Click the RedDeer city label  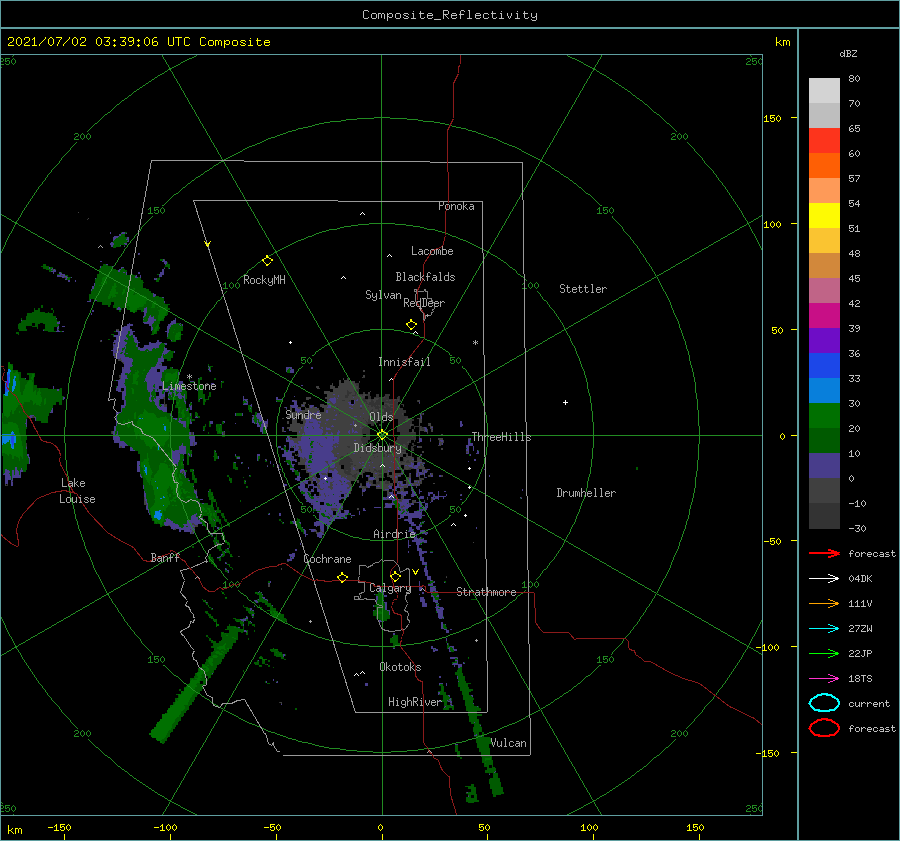[x=424, y=303]
